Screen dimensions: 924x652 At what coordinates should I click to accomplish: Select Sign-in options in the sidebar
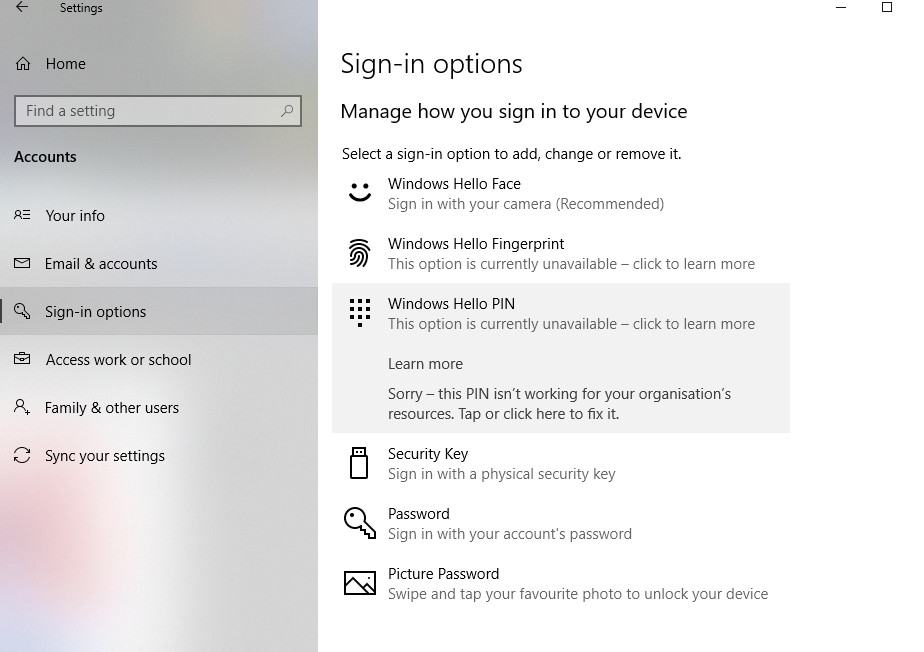click(159, 311)
